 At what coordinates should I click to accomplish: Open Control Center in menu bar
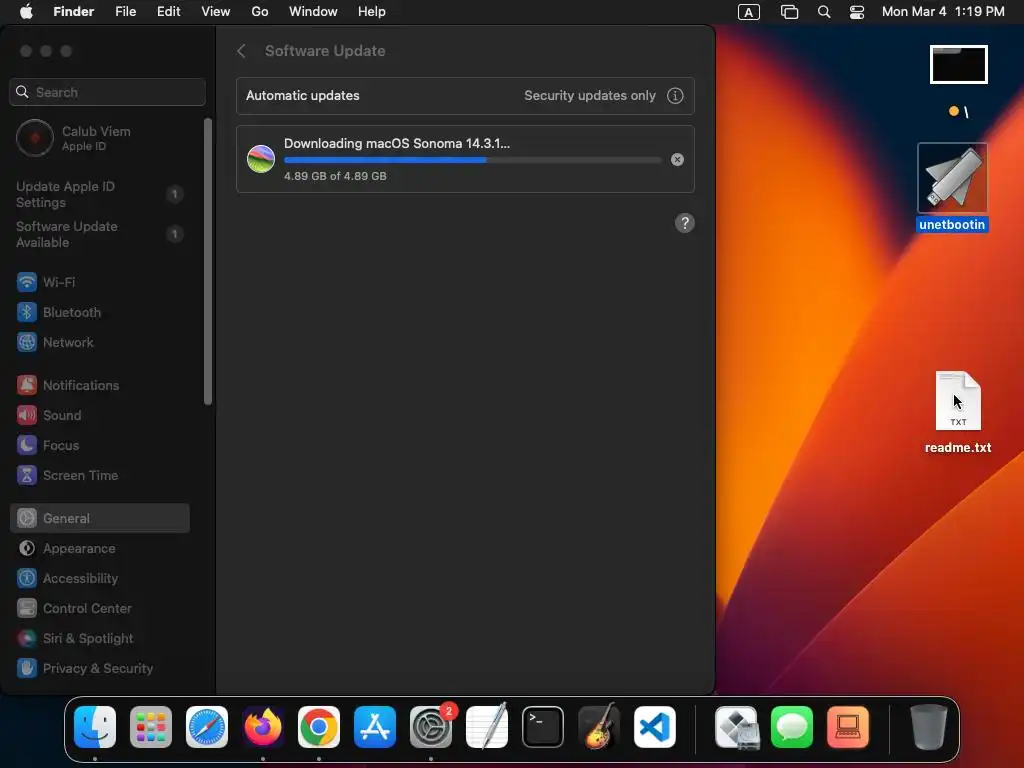(857, 12)
